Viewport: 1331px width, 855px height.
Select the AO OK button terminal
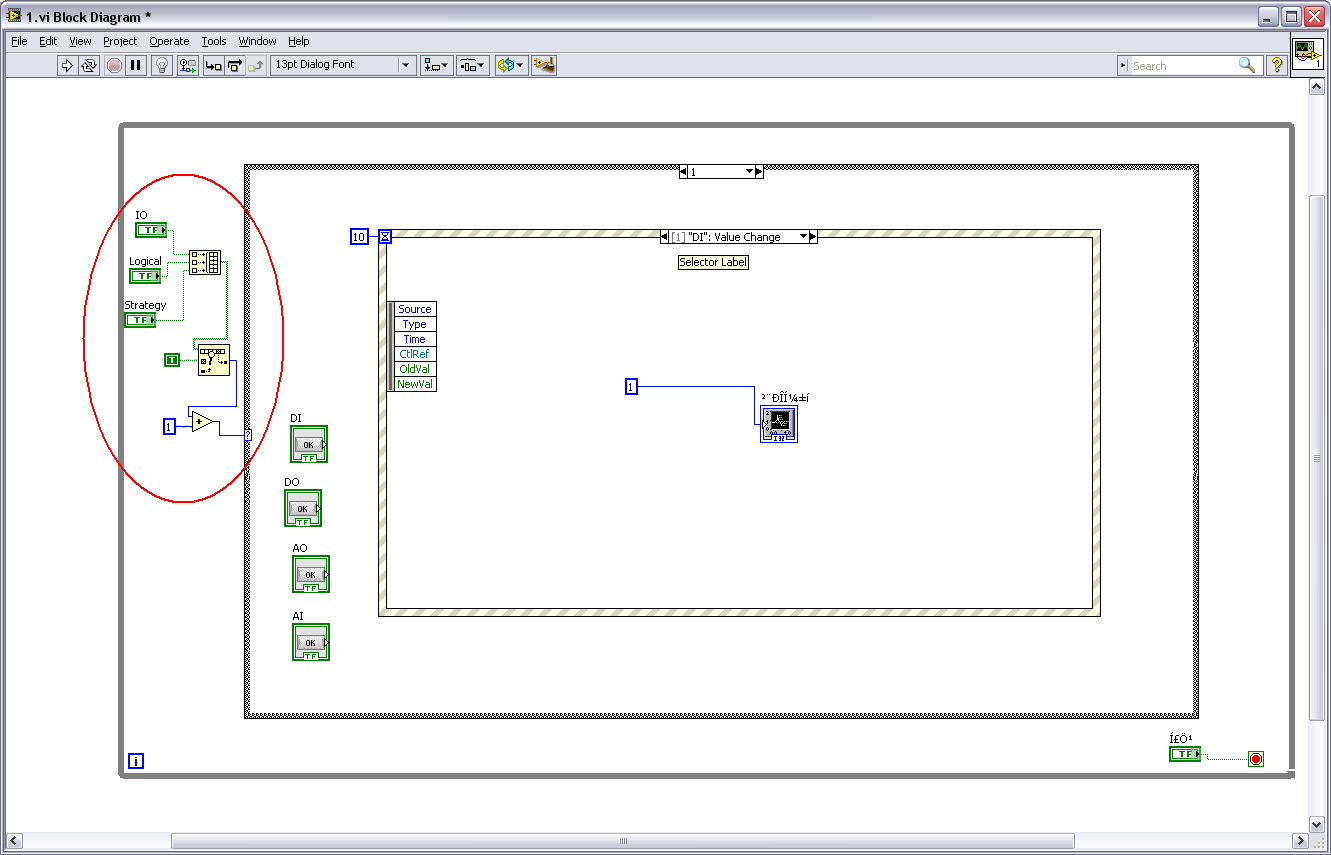(x=311, y=574)
